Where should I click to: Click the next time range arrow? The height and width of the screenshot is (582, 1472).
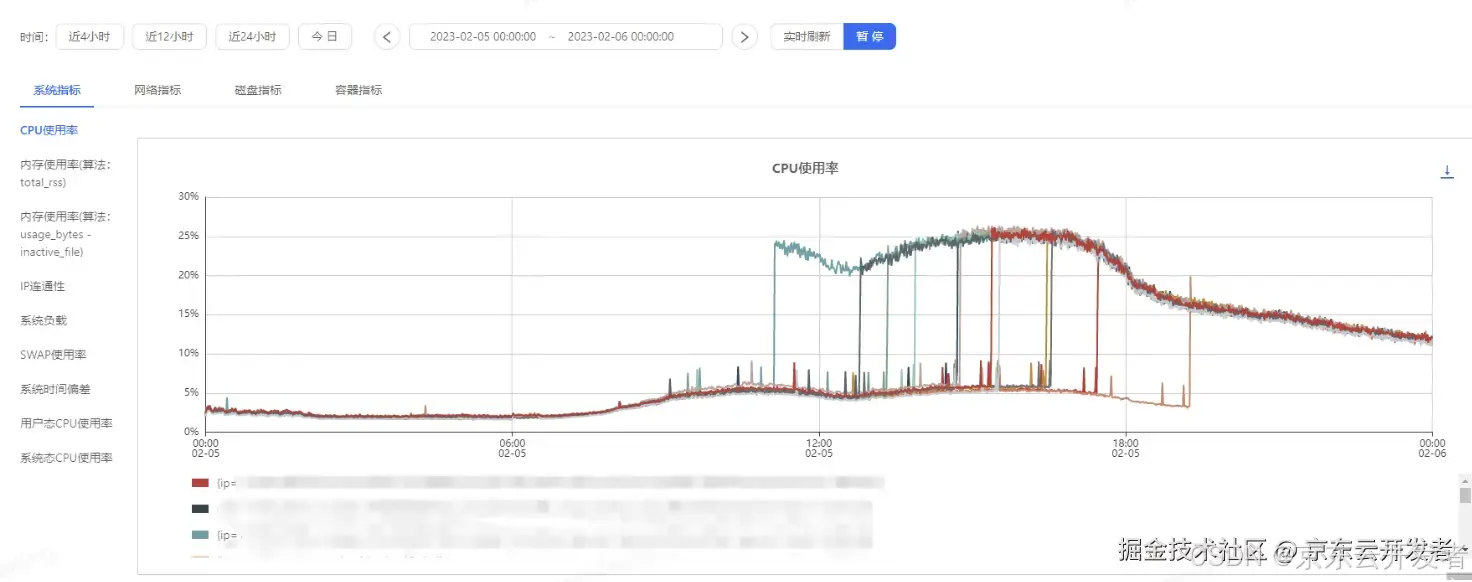[x=744, y=37]
